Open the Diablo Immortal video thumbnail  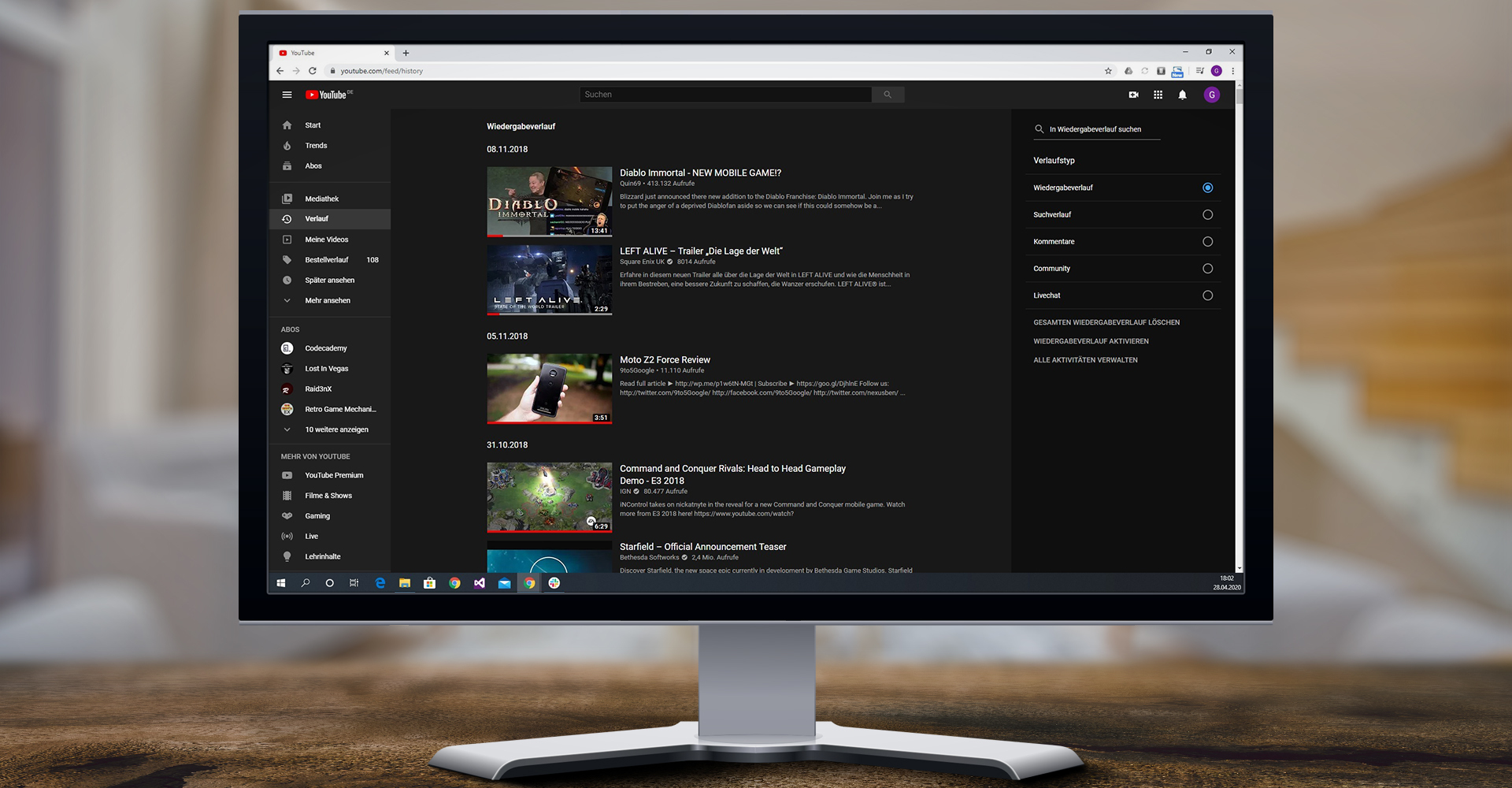tap(549, 202)
